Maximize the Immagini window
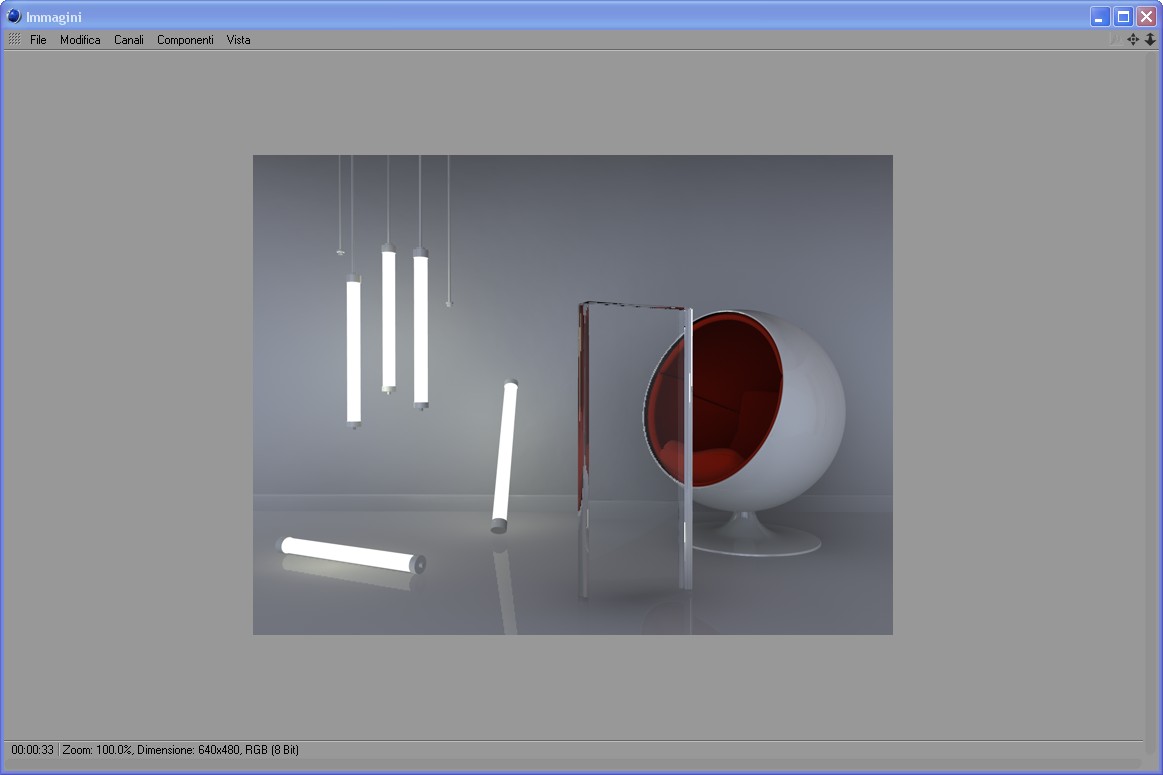The width and height of the screenshot is (1163, 775). 1123,16
